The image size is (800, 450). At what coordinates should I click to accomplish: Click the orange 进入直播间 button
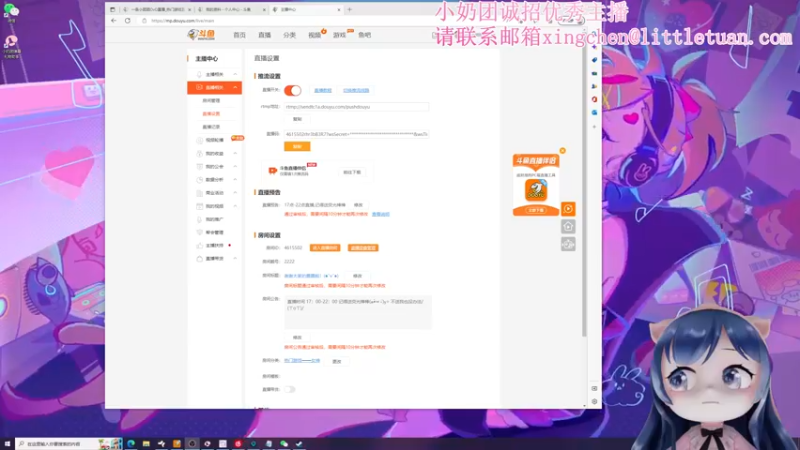click(324, 248)
